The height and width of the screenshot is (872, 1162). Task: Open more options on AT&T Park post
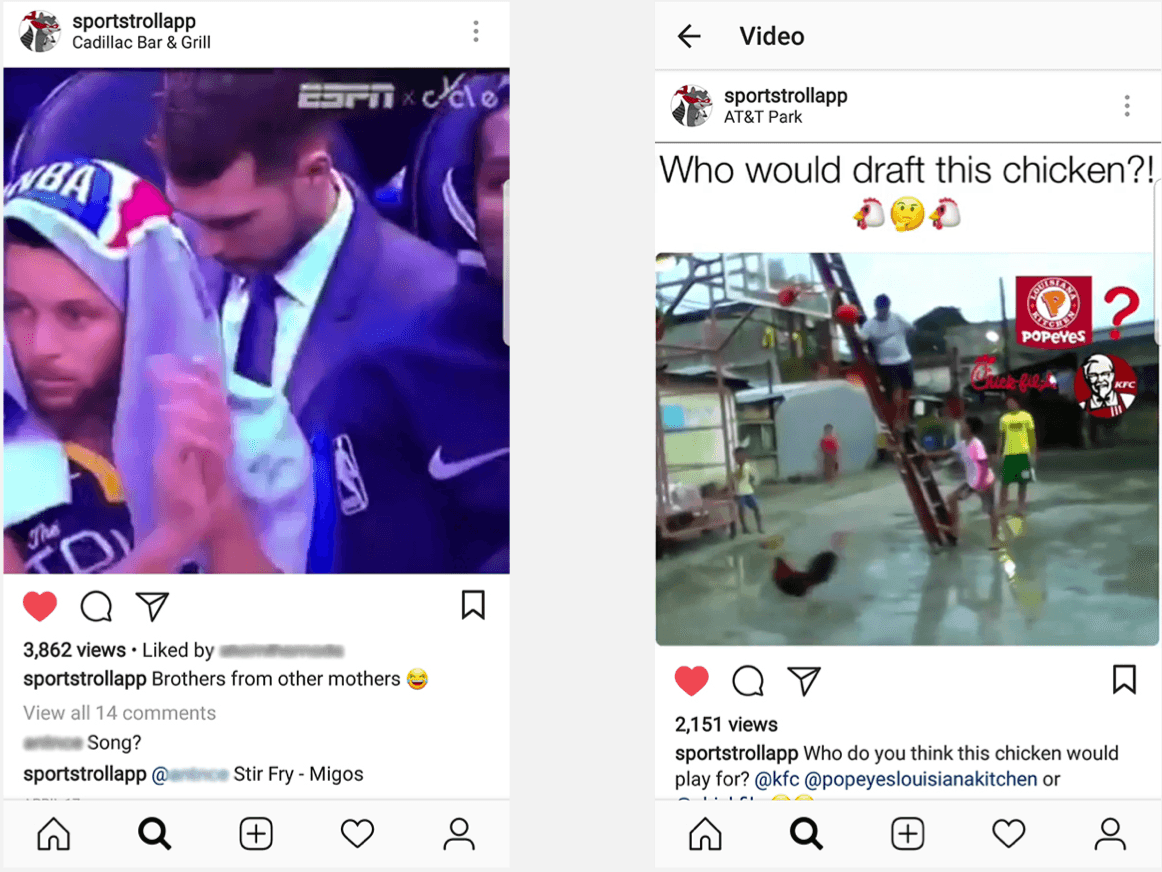click(x=1127, y=106)
